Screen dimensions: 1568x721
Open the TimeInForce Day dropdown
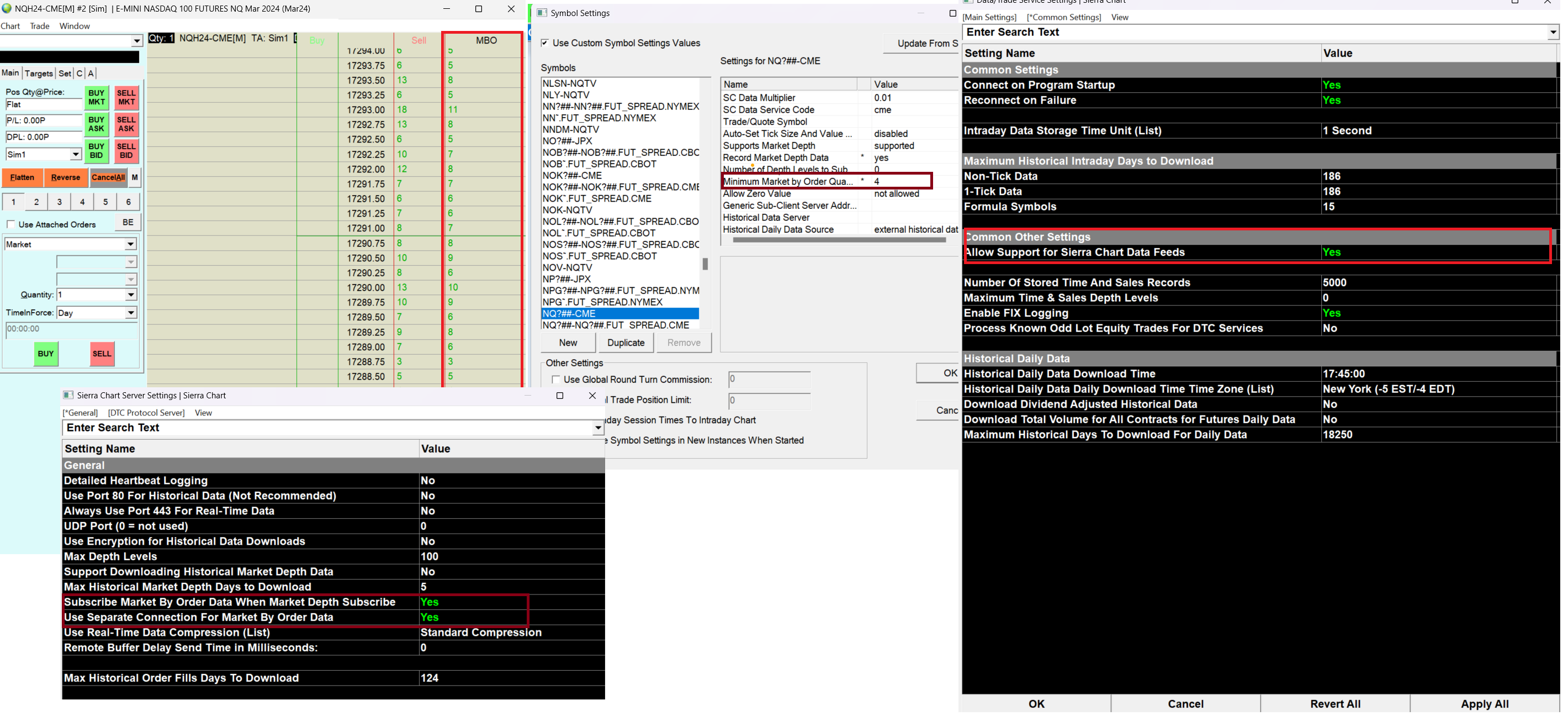click(x=130, y=312)
